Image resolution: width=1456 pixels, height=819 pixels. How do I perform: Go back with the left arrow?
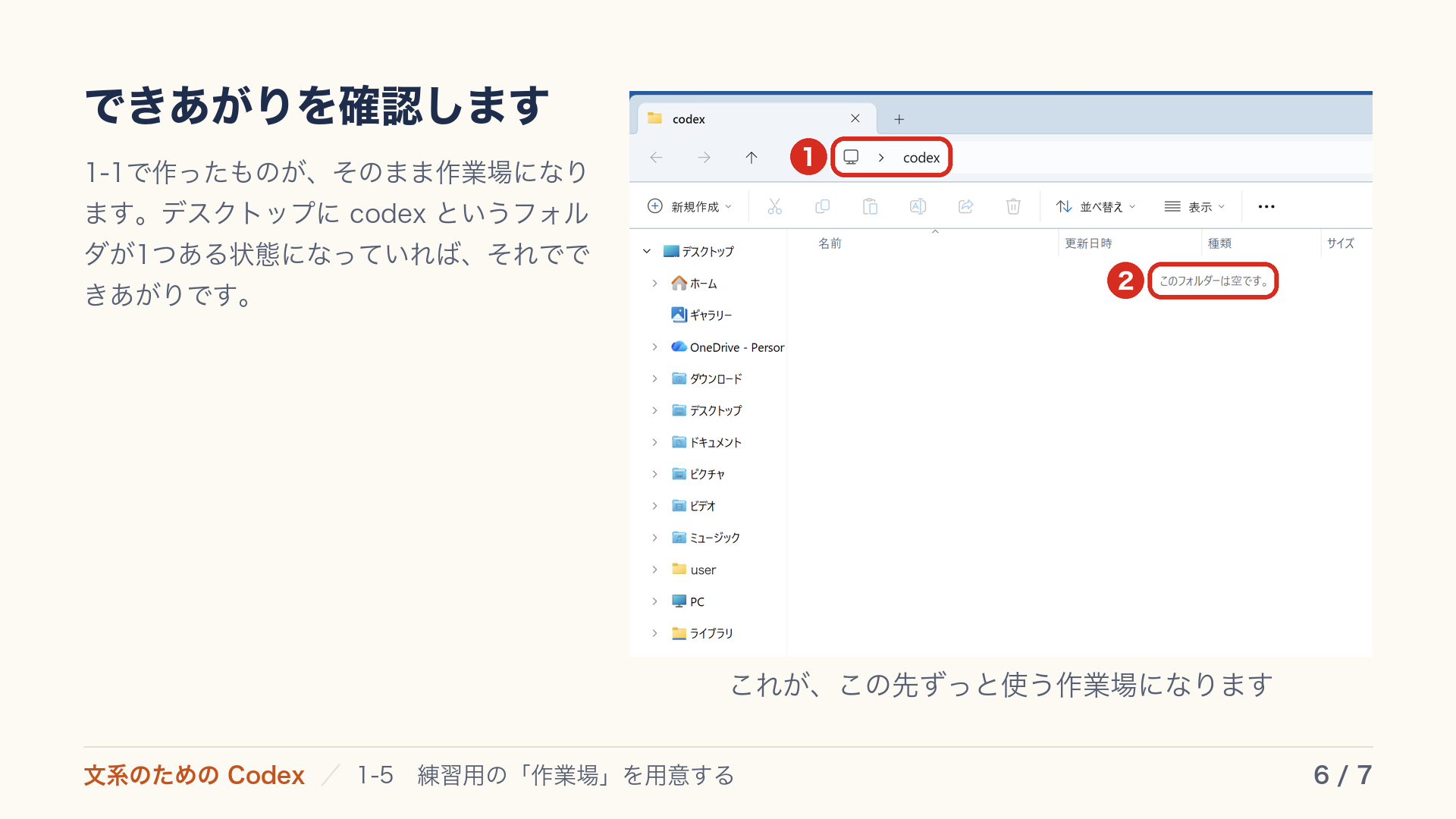pyautogui.click(x=657, y=158)
